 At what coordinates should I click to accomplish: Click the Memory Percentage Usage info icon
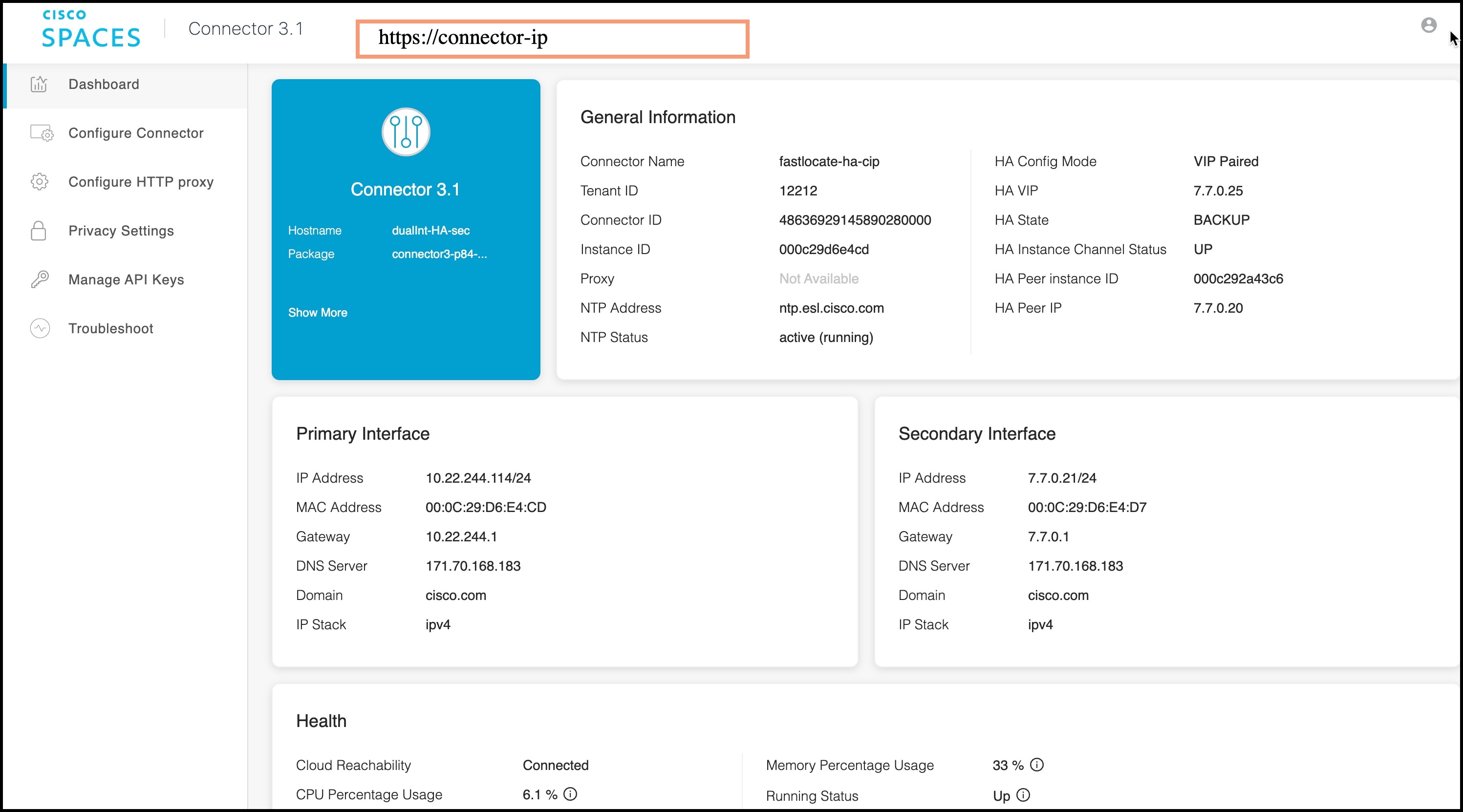pyautogui.click(x=1037, y=765)
